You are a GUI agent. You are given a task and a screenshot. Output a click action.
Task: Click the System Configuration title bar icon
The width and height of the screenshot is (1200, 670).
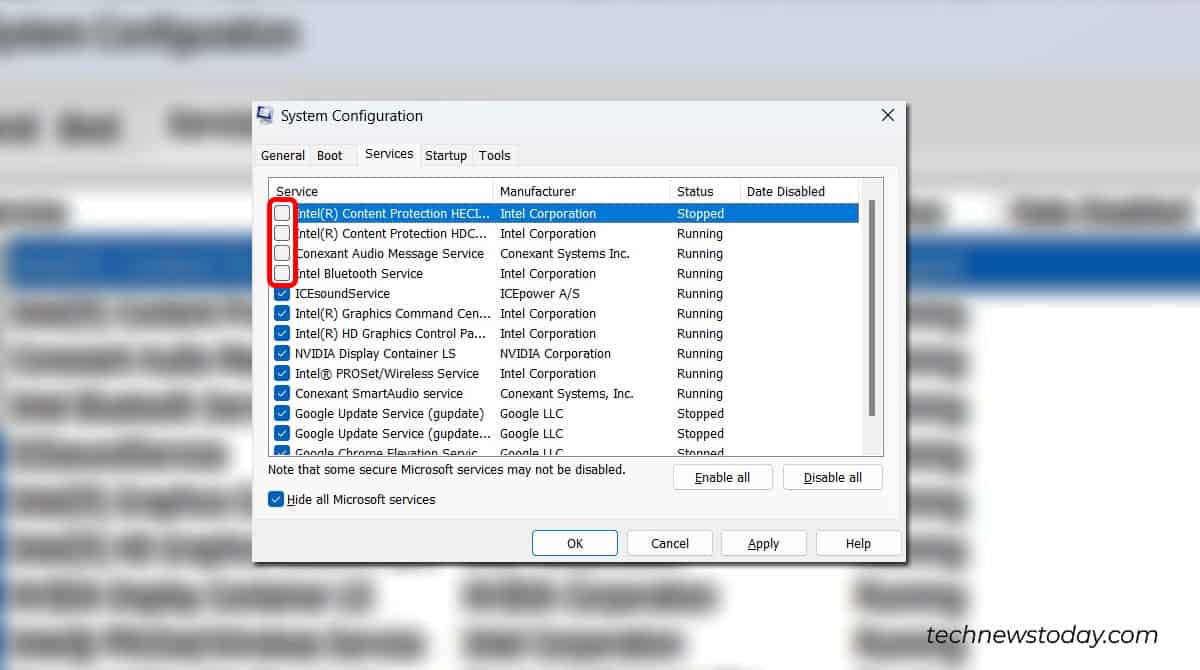click(263, 115)
